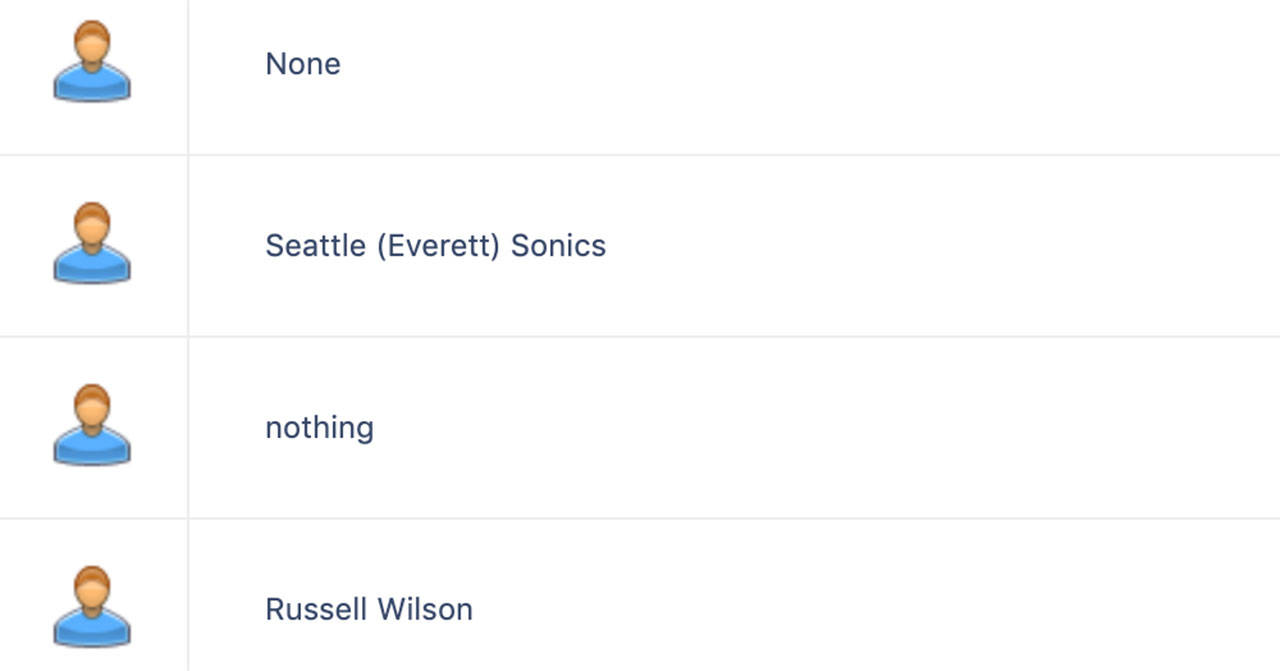
Task: Highlight the row containing "nothing"
Action: [x=640, y=428]
